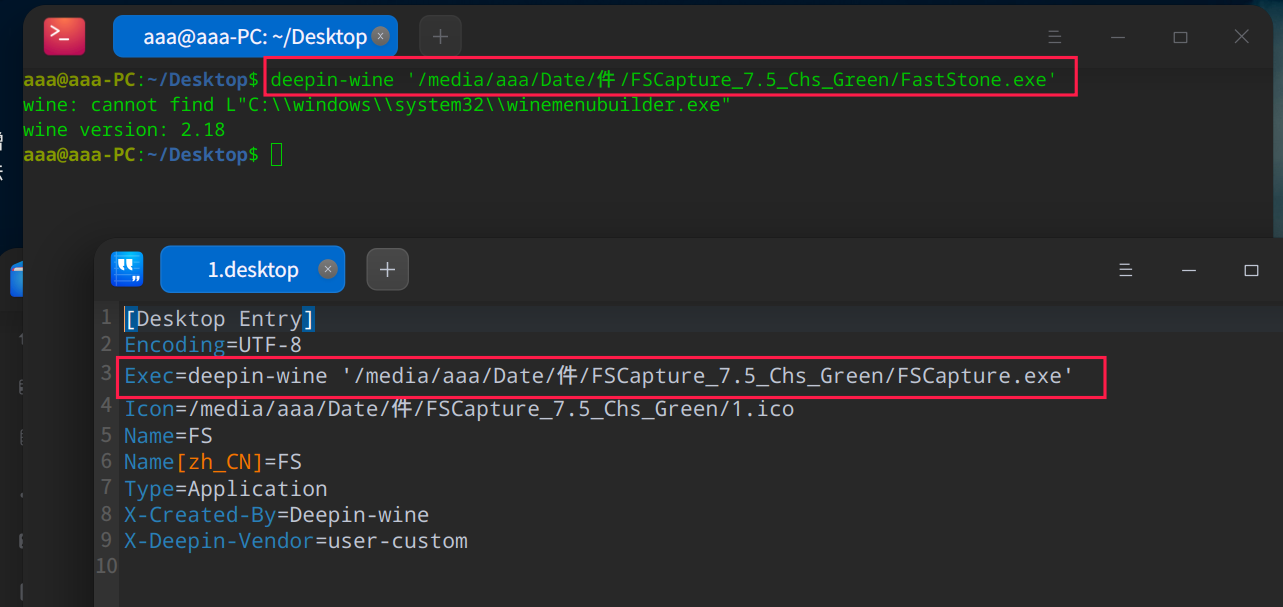Image resolution: width=1283 pixels, height=607 pixels.
Task: Click the Type=Application line
Action: point(226,489)
